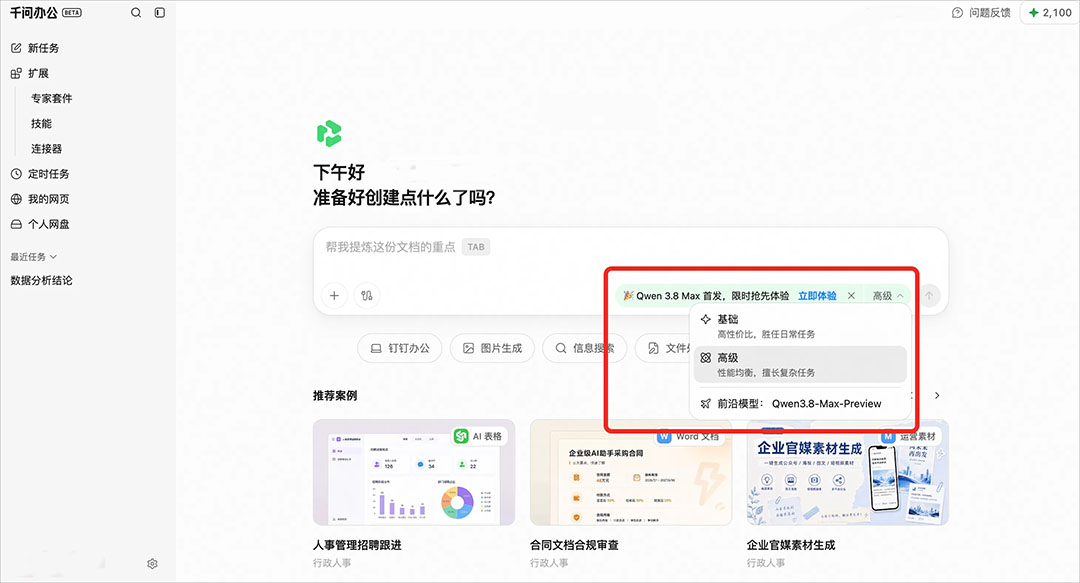Collapse the 最近任务 list
The image size is (1080, 583).
(33, 256)
